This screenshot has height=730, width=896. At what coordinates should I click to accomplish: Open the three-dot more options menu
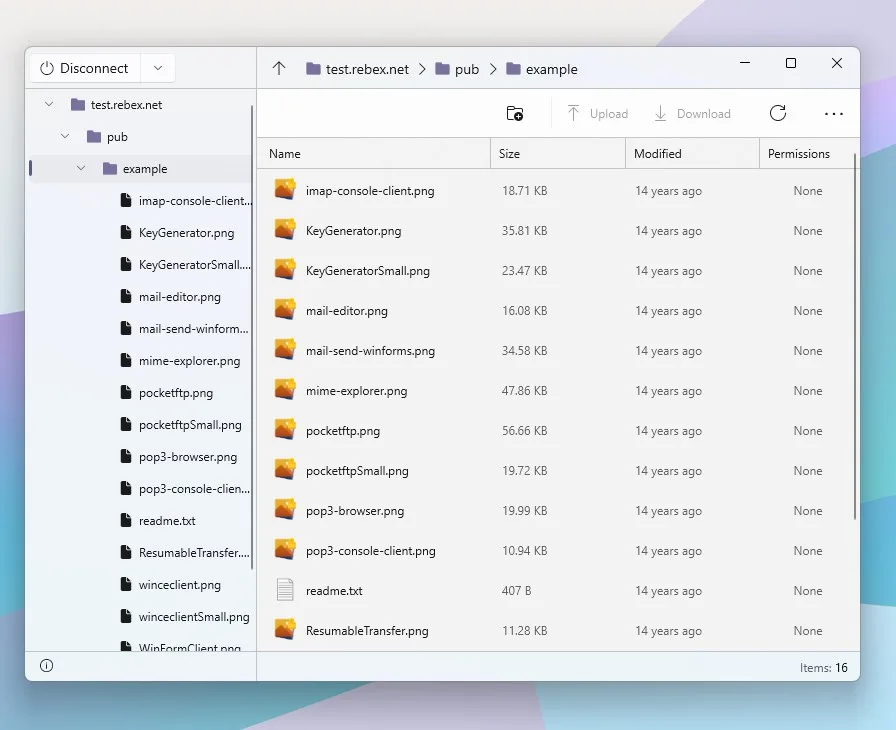(x=834, y=114)
